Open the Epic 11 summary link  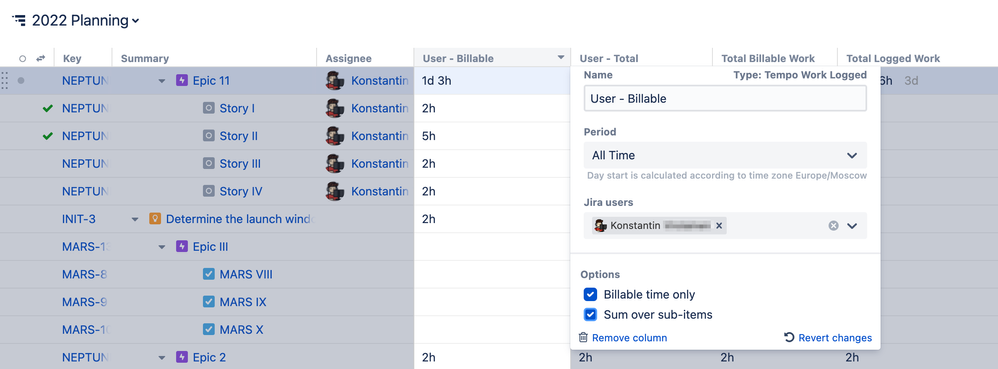tap(211, 81)
